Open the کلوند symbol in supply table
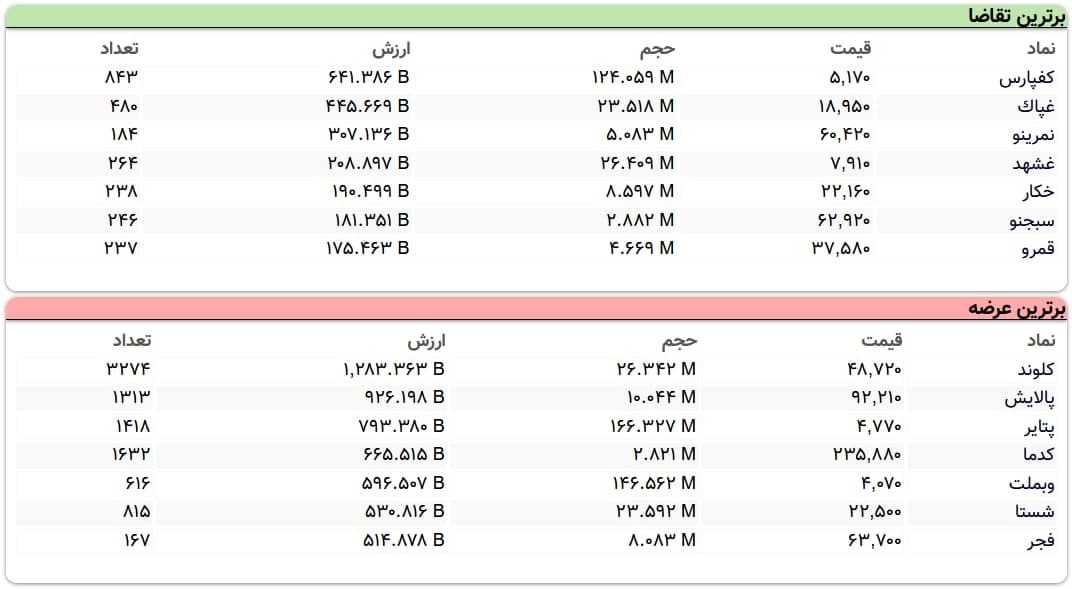Viewport: 1072px width, 589px height. 1035,370
